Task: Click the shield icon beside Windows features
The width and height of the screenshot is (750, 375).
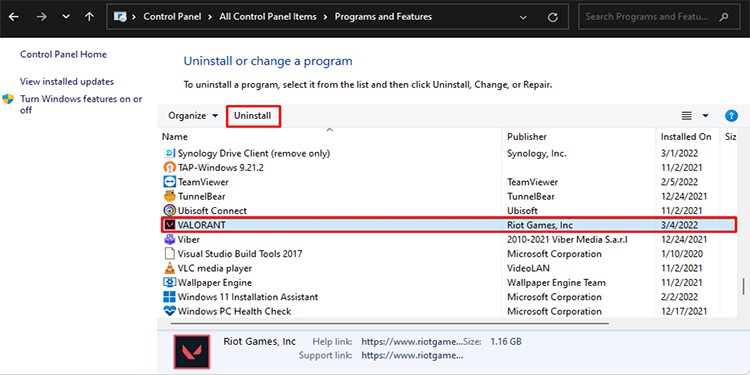Action: tap(8, 99)
